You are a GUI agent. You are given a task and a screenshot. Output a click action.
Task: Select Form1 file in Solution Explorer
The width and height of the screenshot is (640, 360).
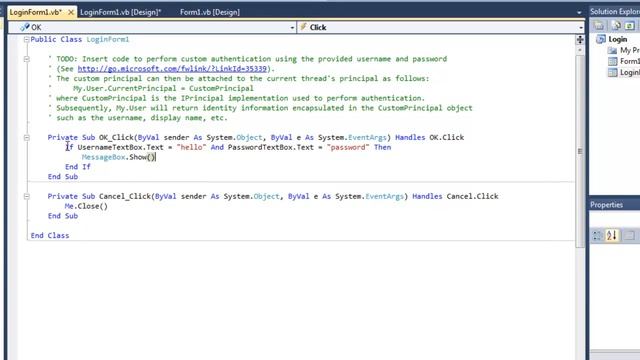(x=630, y=61)
